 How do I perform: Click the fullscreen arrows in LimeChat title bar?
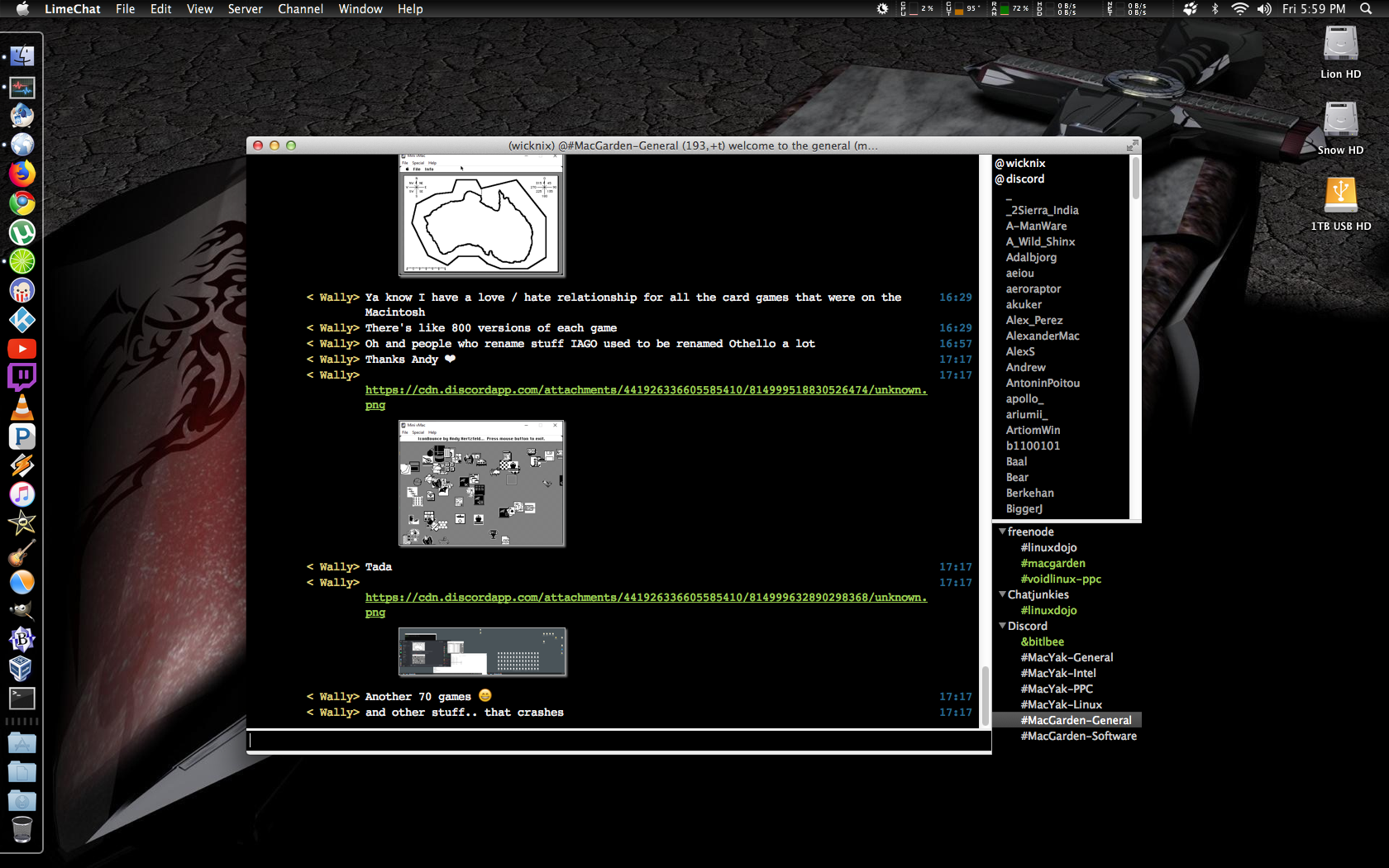1132,145
